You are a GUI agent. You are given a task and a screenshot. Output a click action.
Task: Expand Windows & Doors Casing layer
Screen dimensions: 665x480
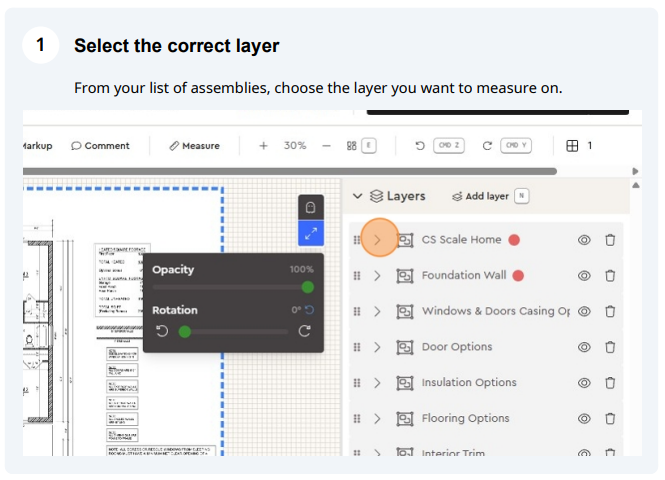pyautogui.click(x=377, y=312)
